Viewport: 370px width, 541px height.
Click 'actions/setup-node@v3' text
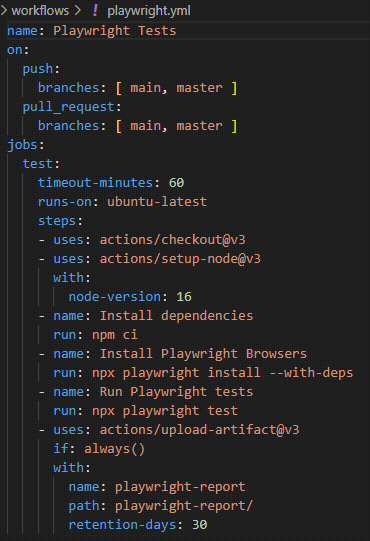coord(180,258)
